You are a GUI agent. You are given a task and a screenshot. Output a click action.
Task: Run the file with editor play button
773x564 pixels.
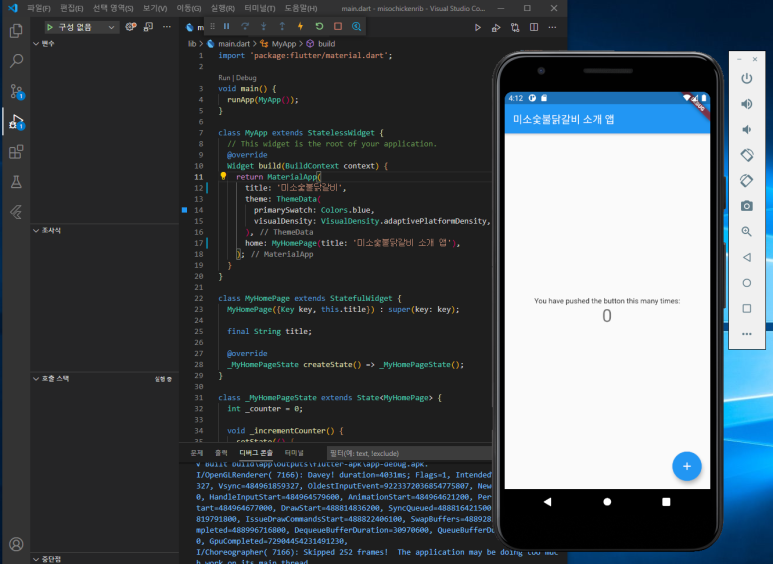[477, 28]
